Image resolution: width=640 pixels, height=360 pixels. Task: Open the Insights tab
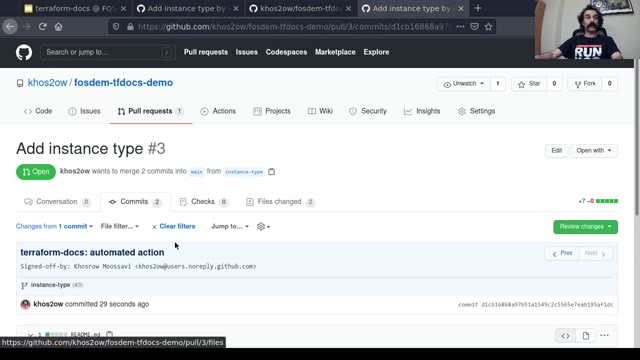(x=422, y=111)
